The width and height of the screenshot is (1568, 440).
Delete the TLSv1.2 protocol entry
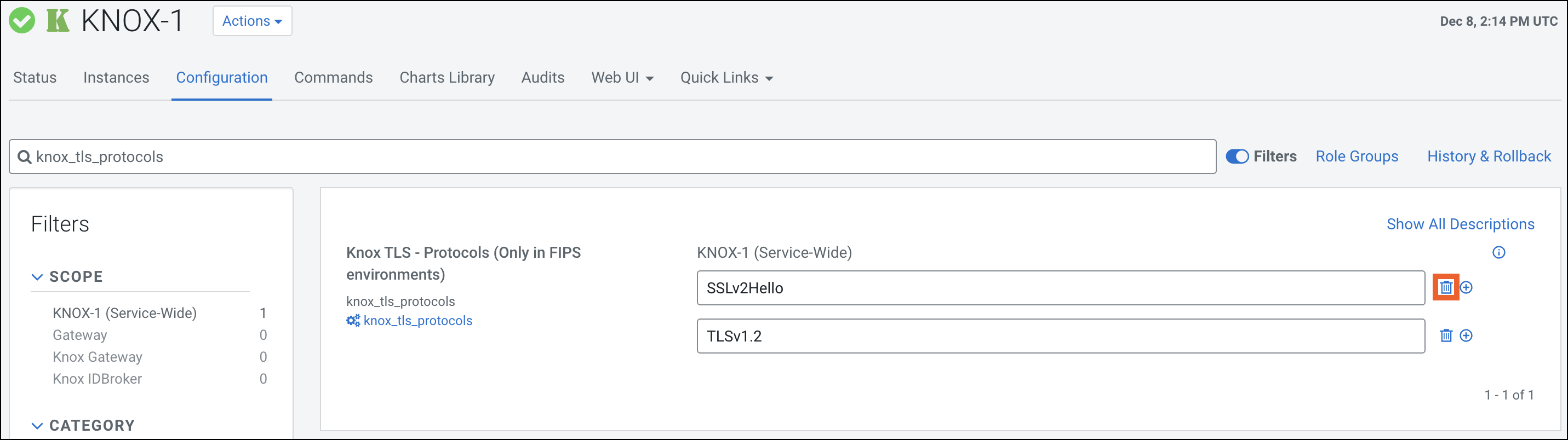(x=1446, y=335)
